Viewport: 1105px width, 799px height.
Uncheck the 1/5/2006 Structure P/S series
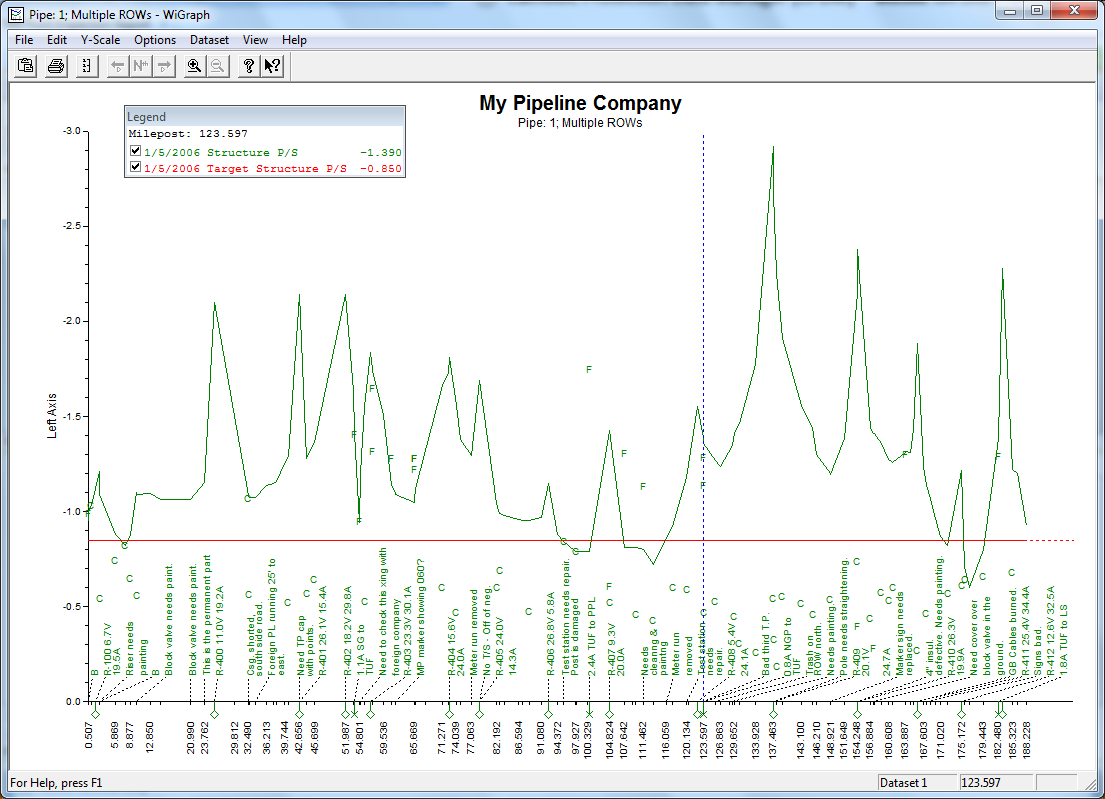pyautogui.click(x=135, y=151)
